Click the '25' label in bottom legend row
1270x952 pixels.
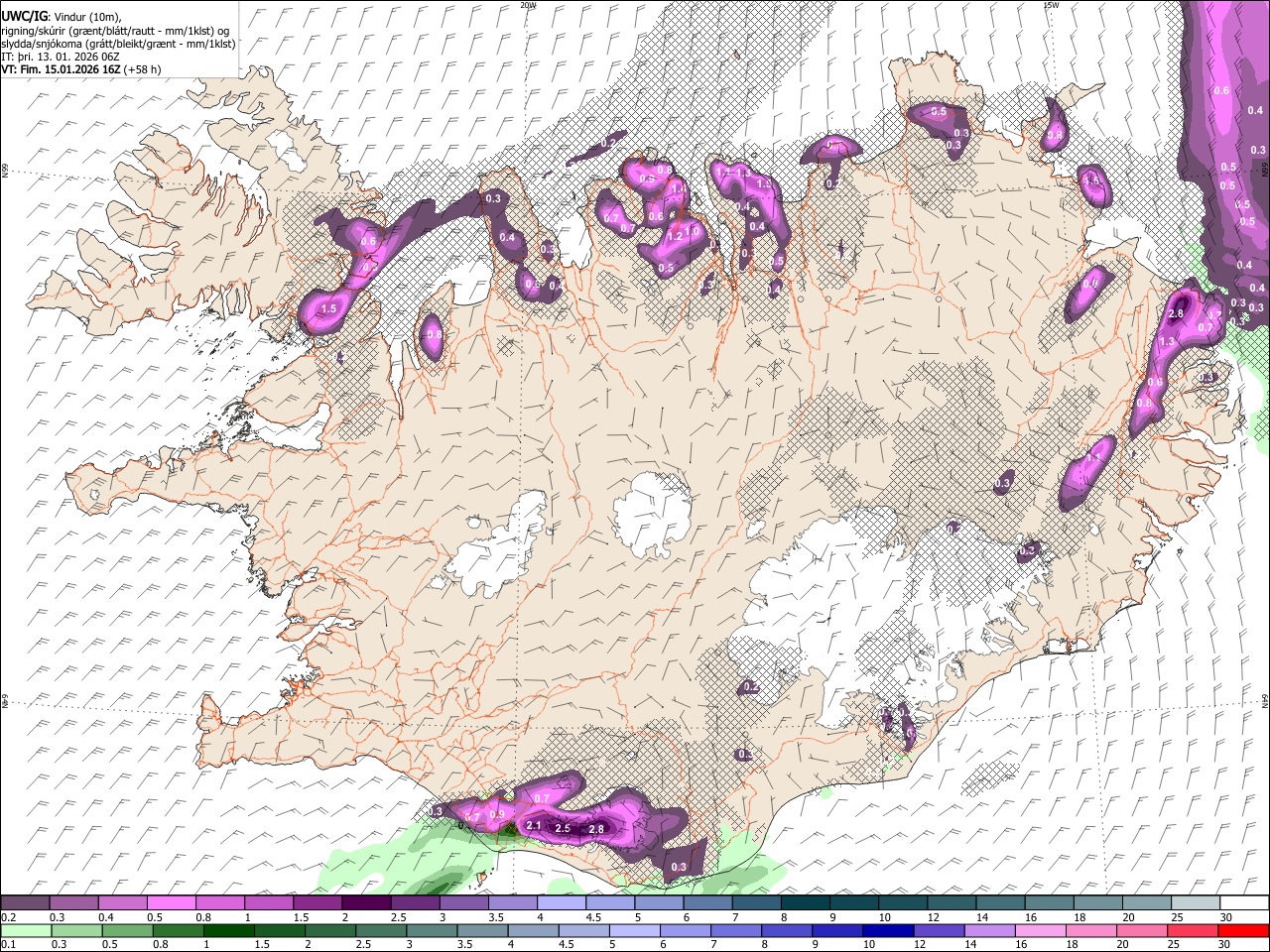click(x=1172, y=944)
